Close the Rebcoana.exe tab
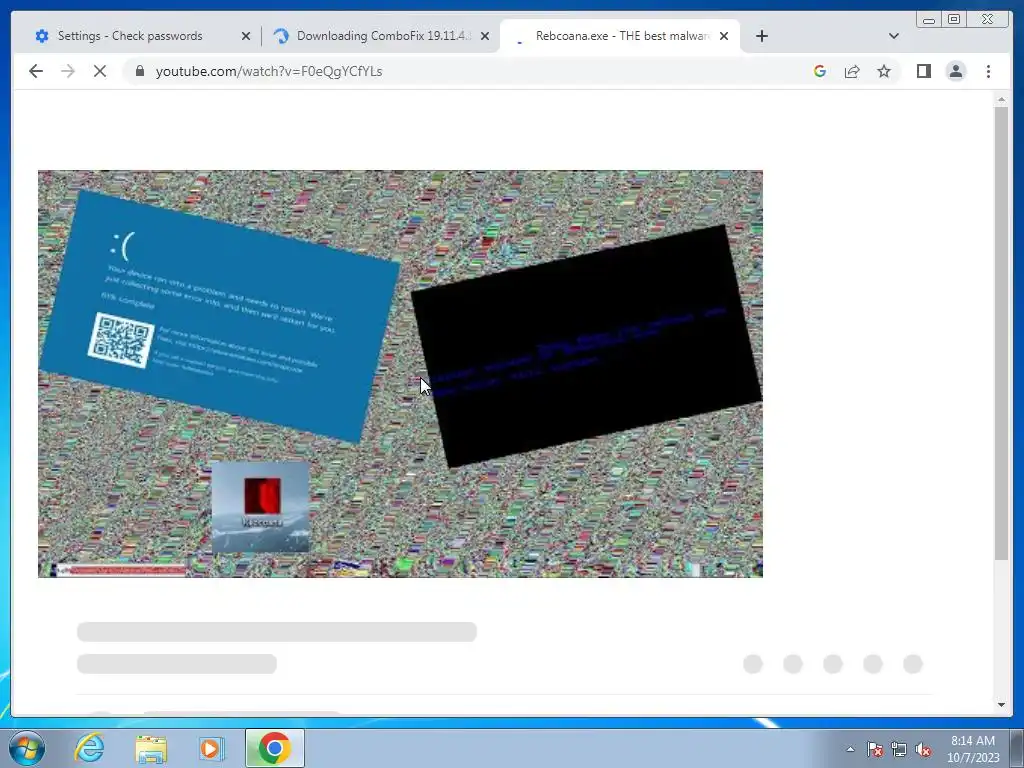1024x768 pixels. (724, 36)
